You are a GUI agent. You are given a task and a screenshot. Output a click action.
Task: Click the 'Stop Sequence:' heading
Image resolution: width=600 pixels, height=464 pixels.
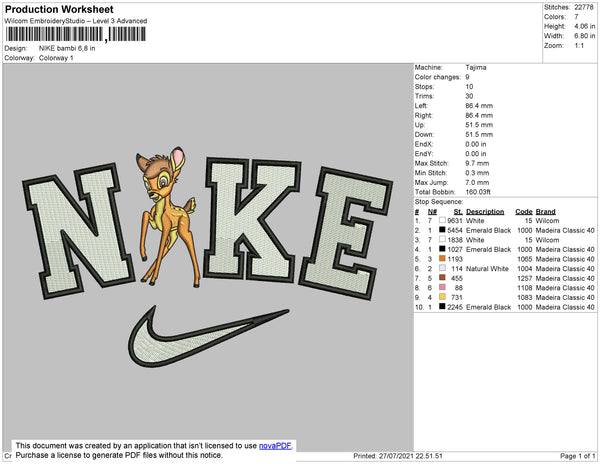[x=439, y=202]
